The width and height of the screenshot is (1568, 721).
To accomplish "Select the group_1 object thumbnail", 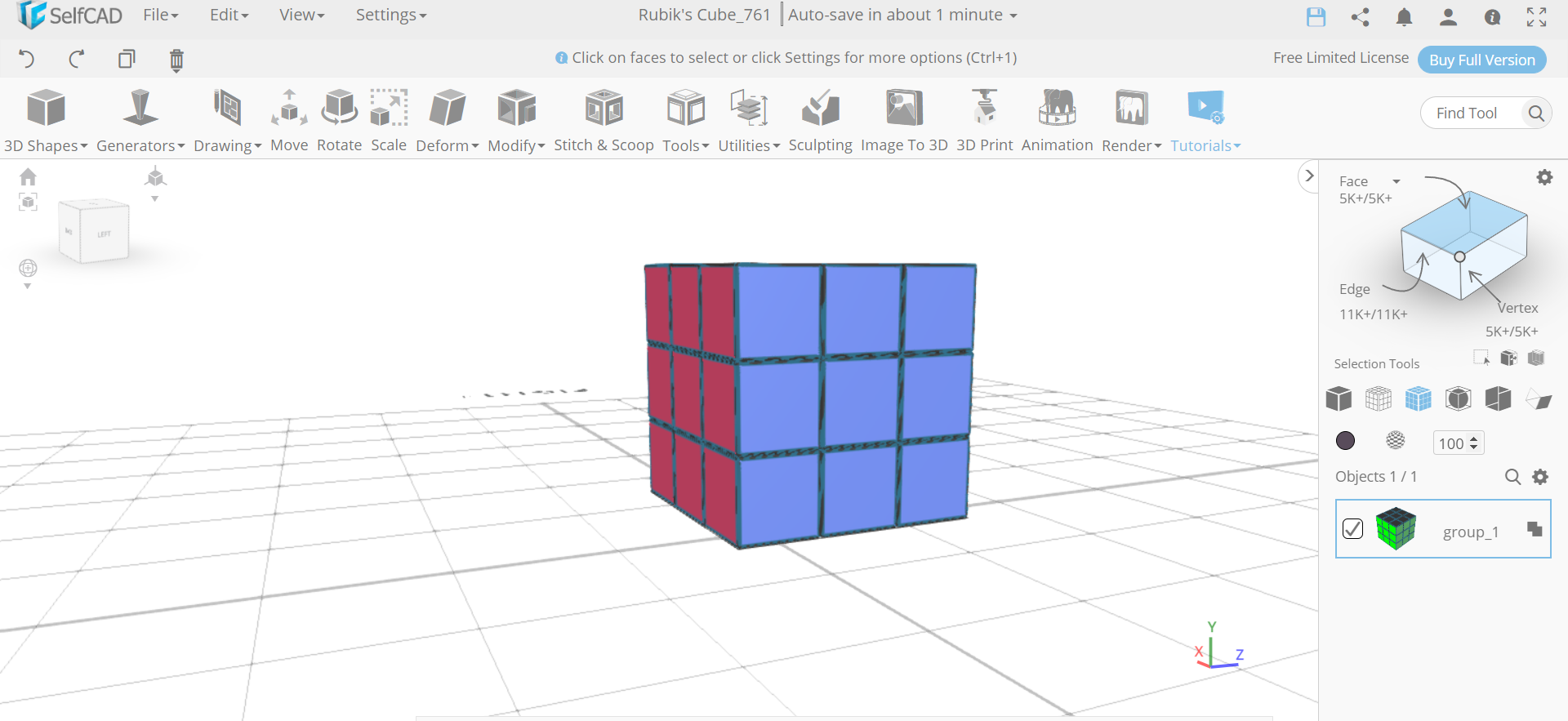I will pos(1396,528).
